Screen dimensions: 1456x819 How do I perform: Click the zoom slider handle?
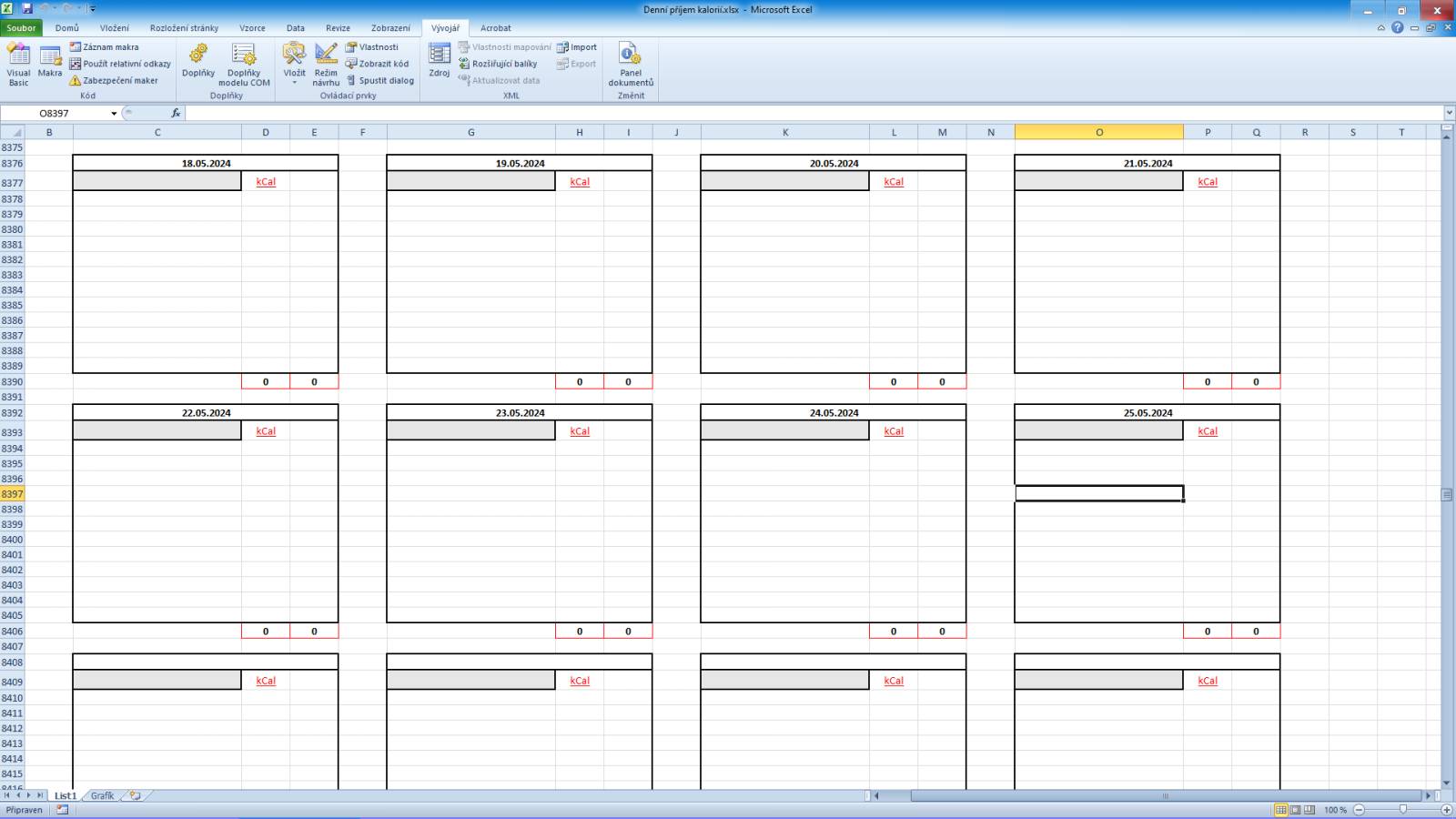1402,810
